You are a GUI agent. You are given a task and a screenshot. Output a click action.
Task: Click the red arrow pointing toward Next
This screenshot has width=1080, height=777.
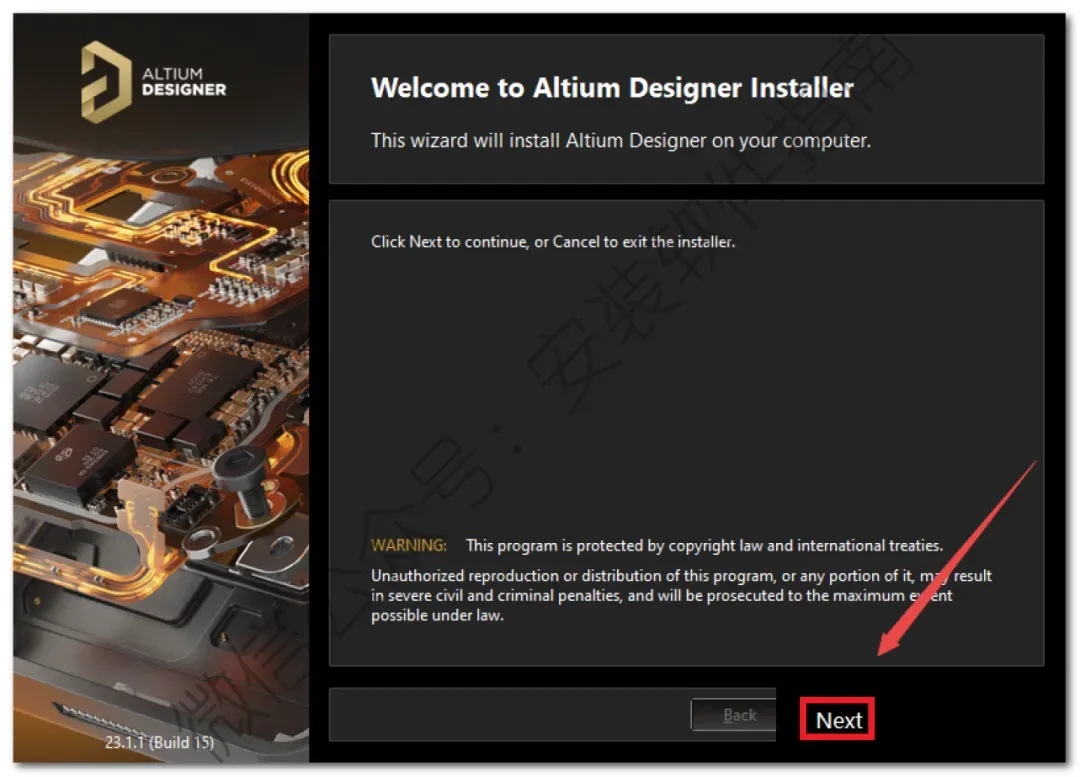pyautogui.click(x=957, y=559)
